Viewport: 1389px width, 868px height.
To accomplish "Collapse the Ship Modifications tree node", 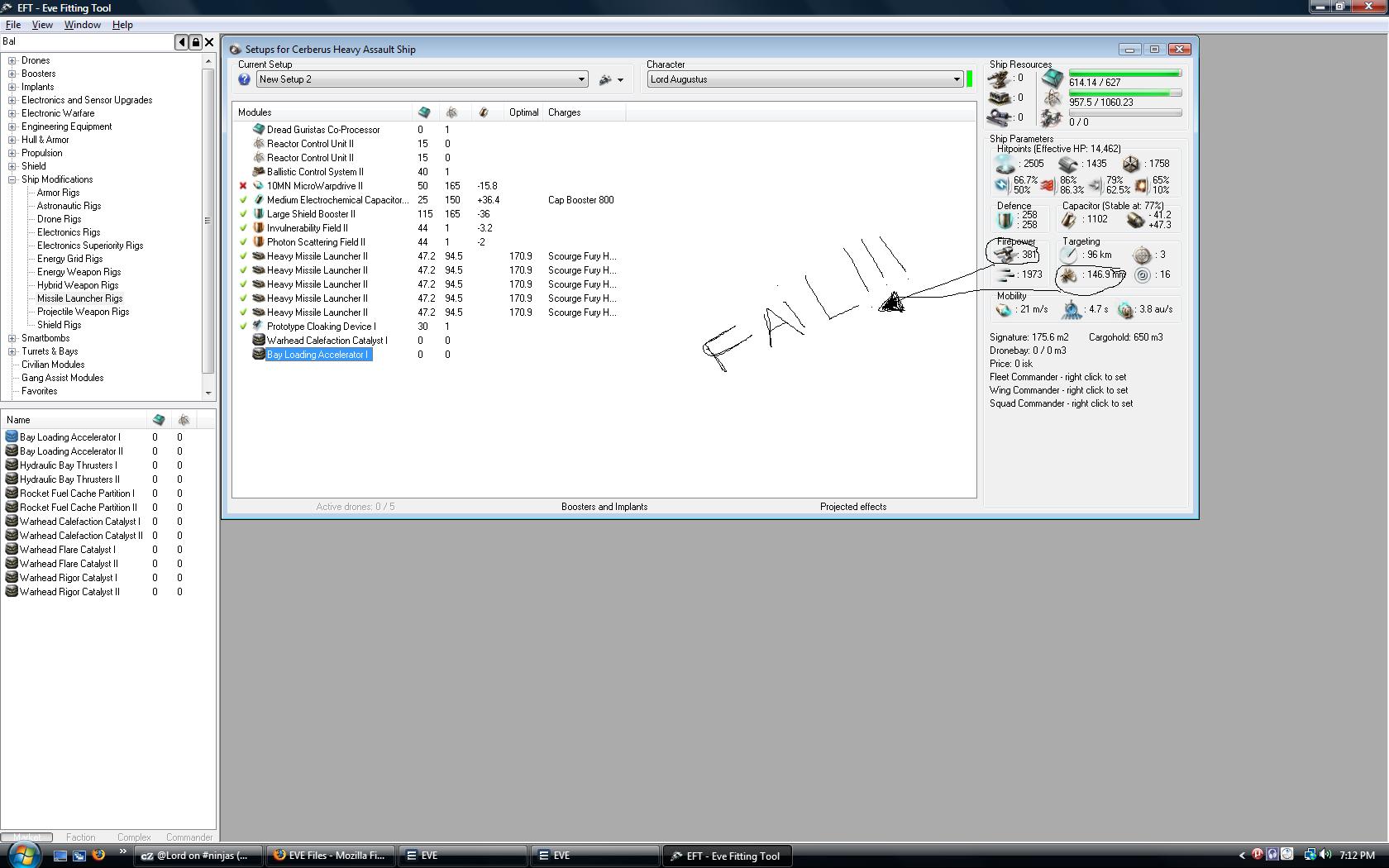I will [12, 179].
